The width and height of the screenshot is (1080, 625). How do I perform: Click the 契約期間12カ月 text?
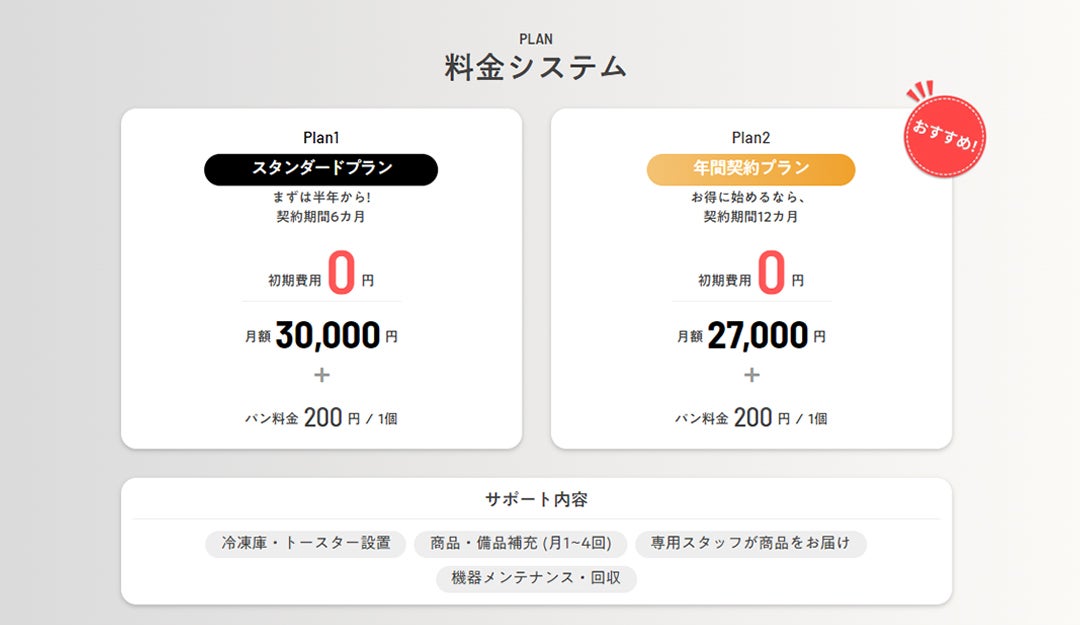pyautogui.click(x=751, y=216)
